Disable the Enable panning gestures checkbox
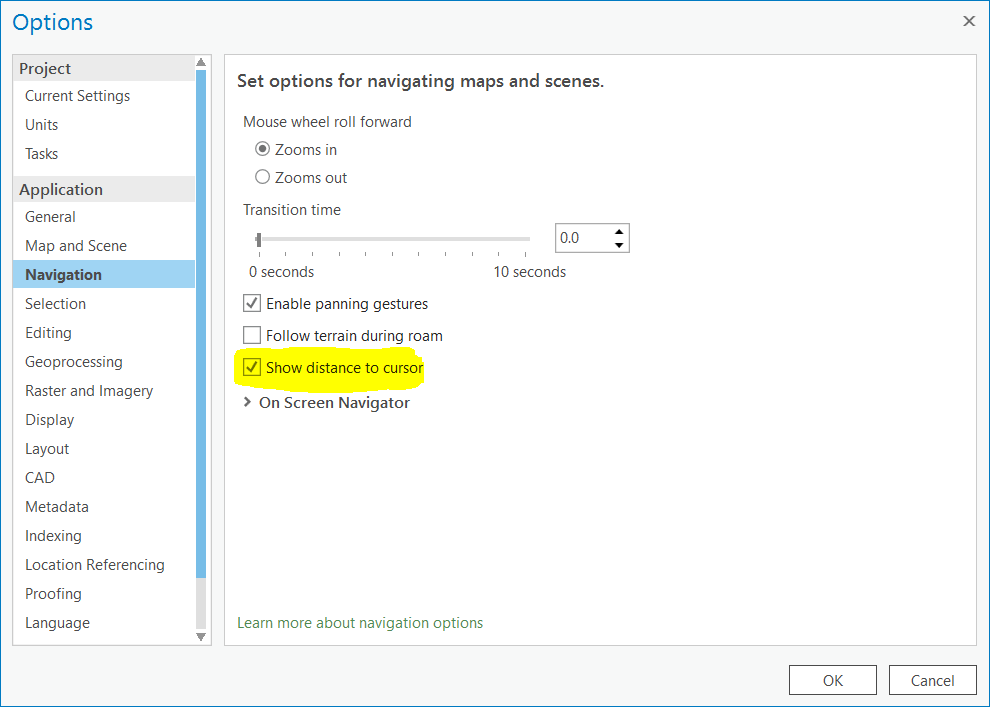 click(252, 303)
